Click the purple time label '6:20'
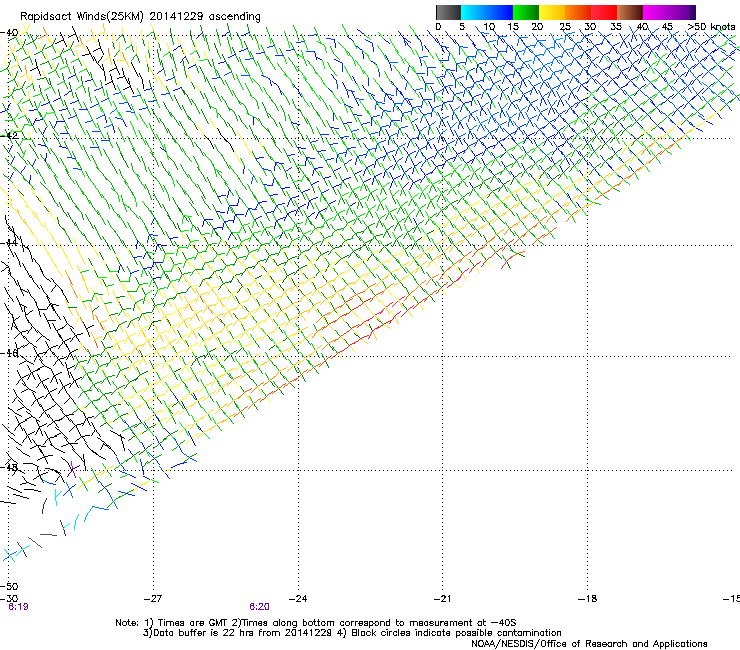 coord(260,607)
